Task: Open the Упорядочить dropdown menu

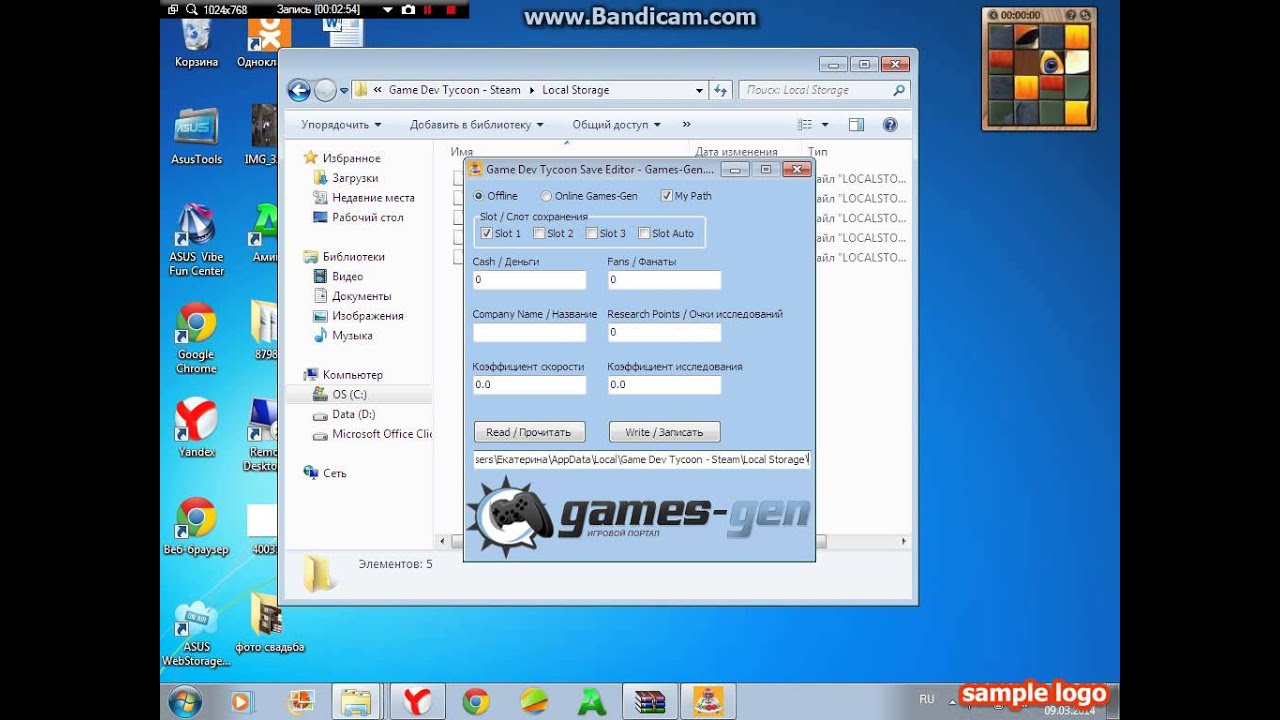Action: (x=341, y=125)
